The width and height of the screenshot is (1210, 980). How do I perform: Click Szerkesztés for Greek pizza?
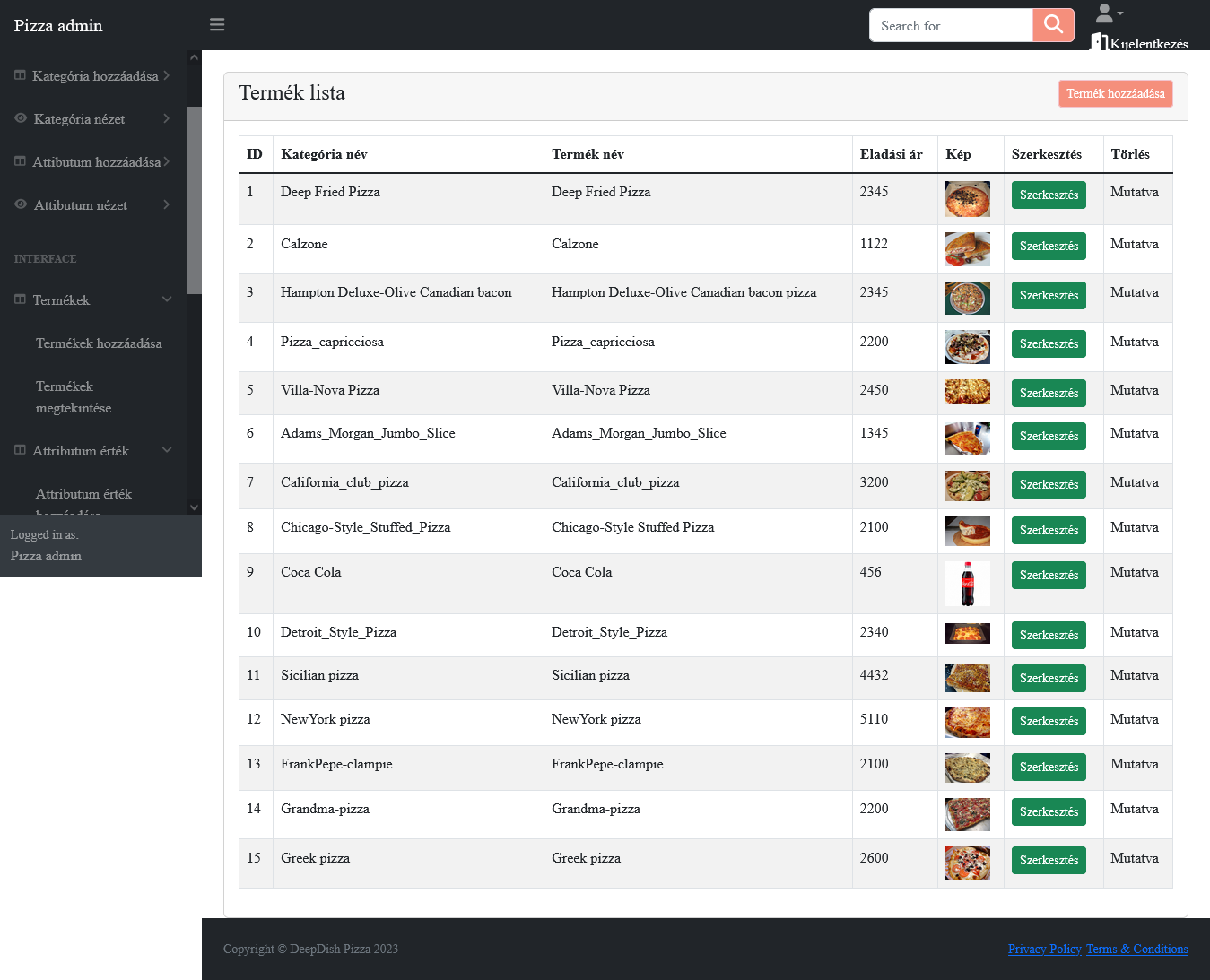[1049, 861]
